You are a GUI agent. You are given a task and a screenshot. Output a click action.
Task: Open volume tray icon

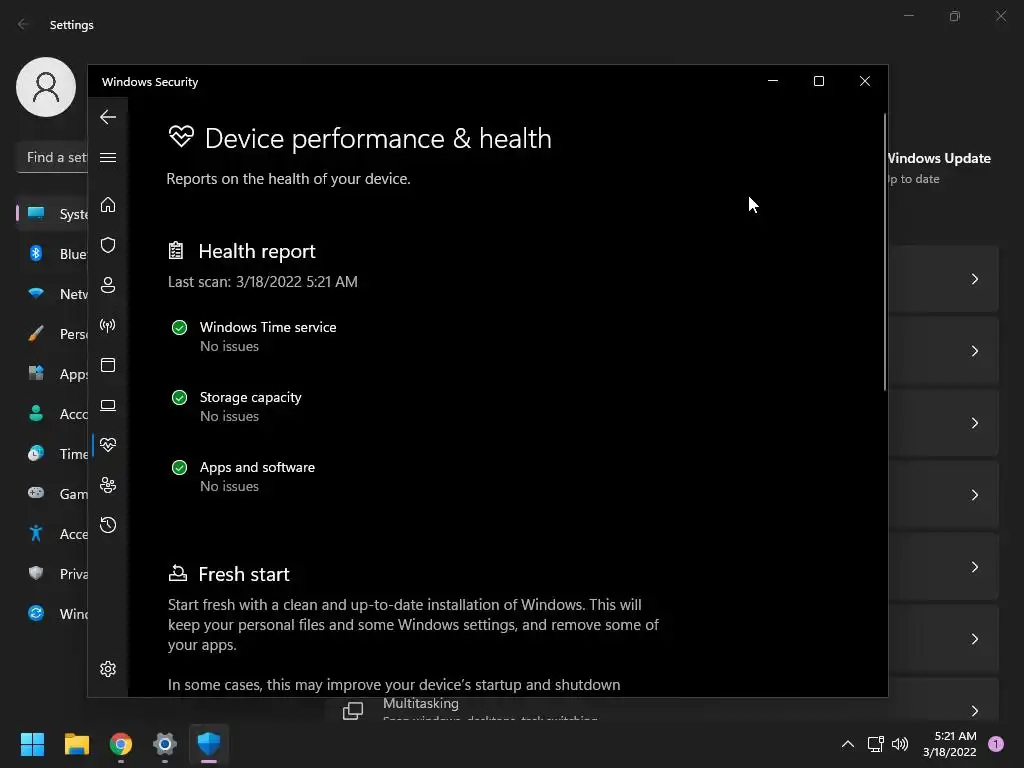(900, 744)
